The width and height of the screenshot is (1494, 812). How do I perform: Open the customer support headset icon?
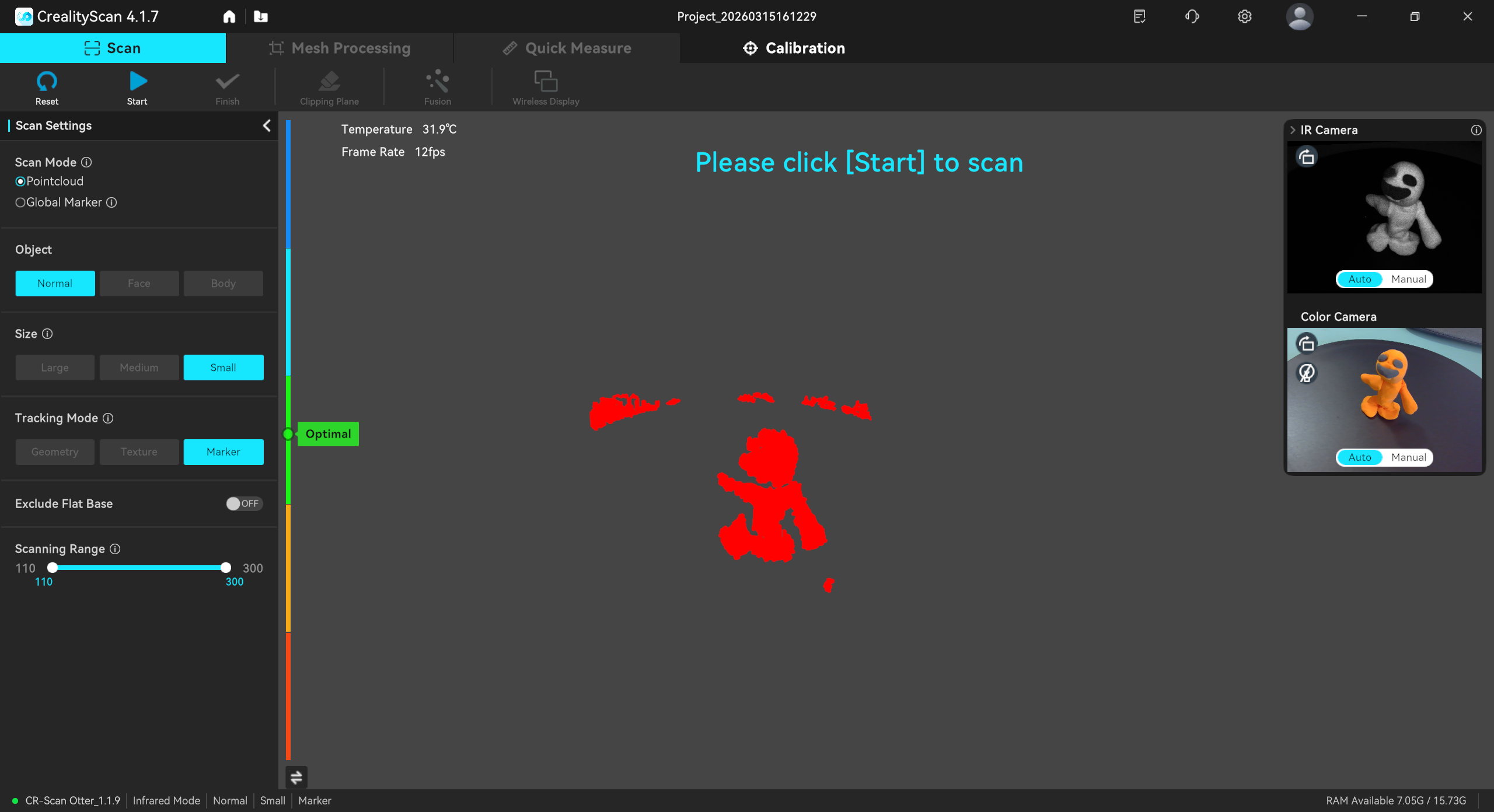[x=1192, y=16]
